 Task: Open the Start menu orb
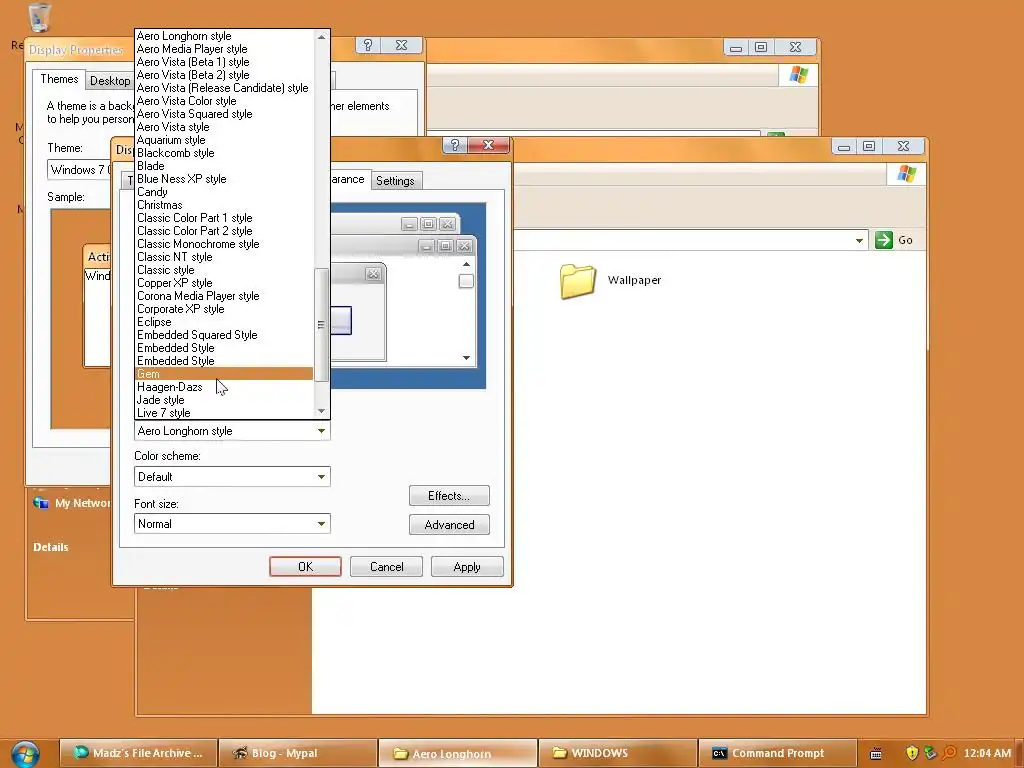tap(25, 753)
